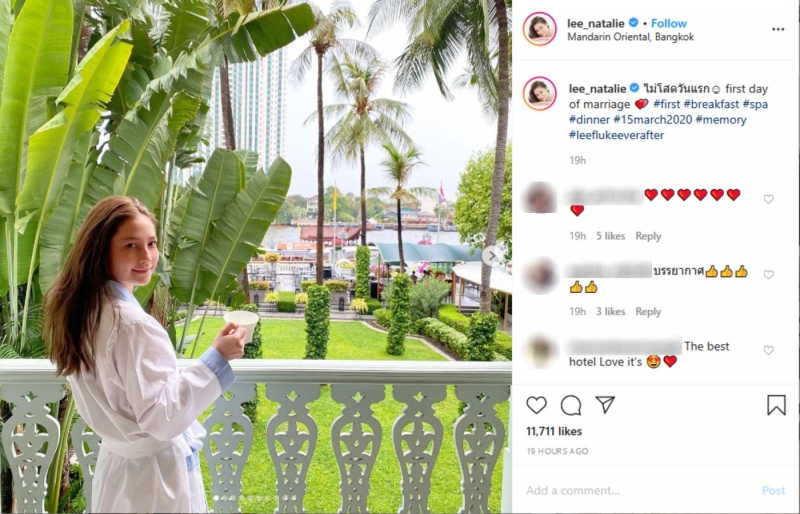This screenshot has height=514, width=800.
Task: Open the #leeflukeeverafter hashtag
Action: coord(616,135)
